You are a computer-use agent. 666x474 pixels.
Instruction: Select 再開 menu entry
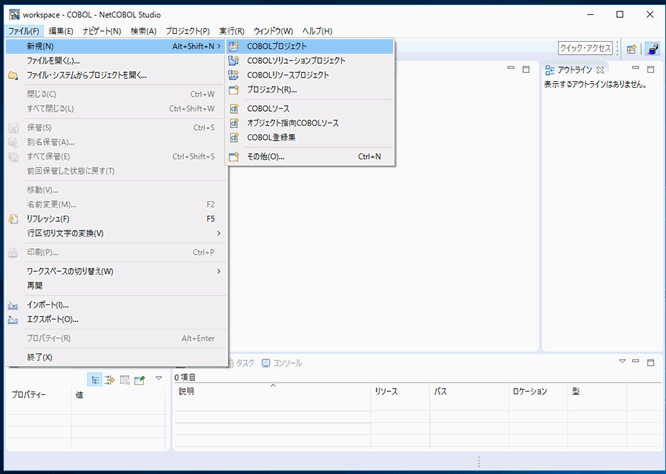coord(116,285)
